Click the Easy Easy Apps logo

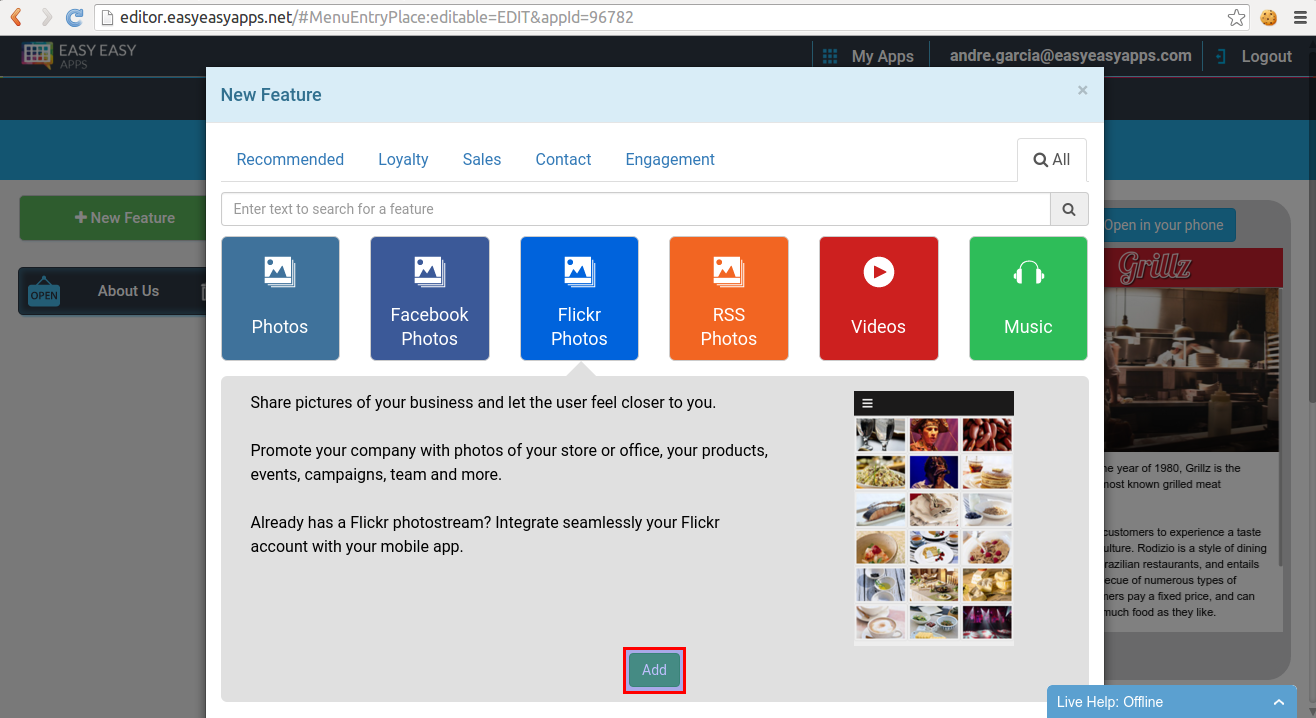[x=77, y=55]
